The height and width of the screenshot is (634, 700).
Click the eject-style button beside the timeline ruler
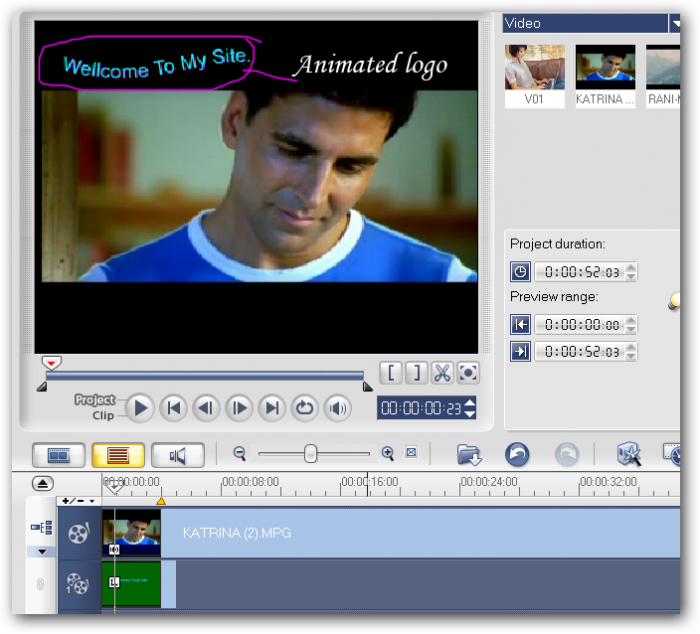click(x=43, y=484)
